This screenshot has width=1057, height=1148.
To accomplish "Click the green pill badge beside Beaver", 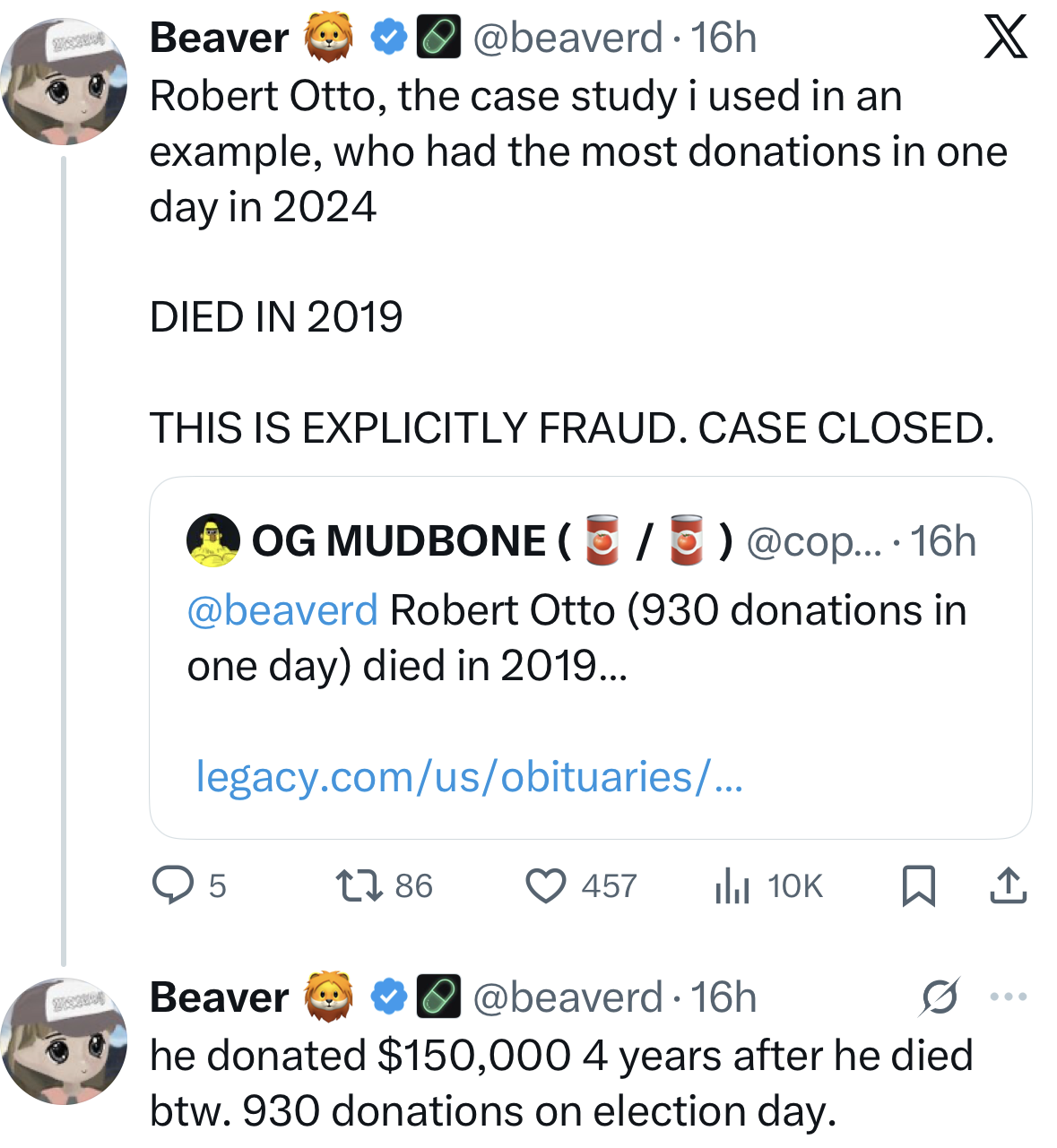I will point(438,38).
